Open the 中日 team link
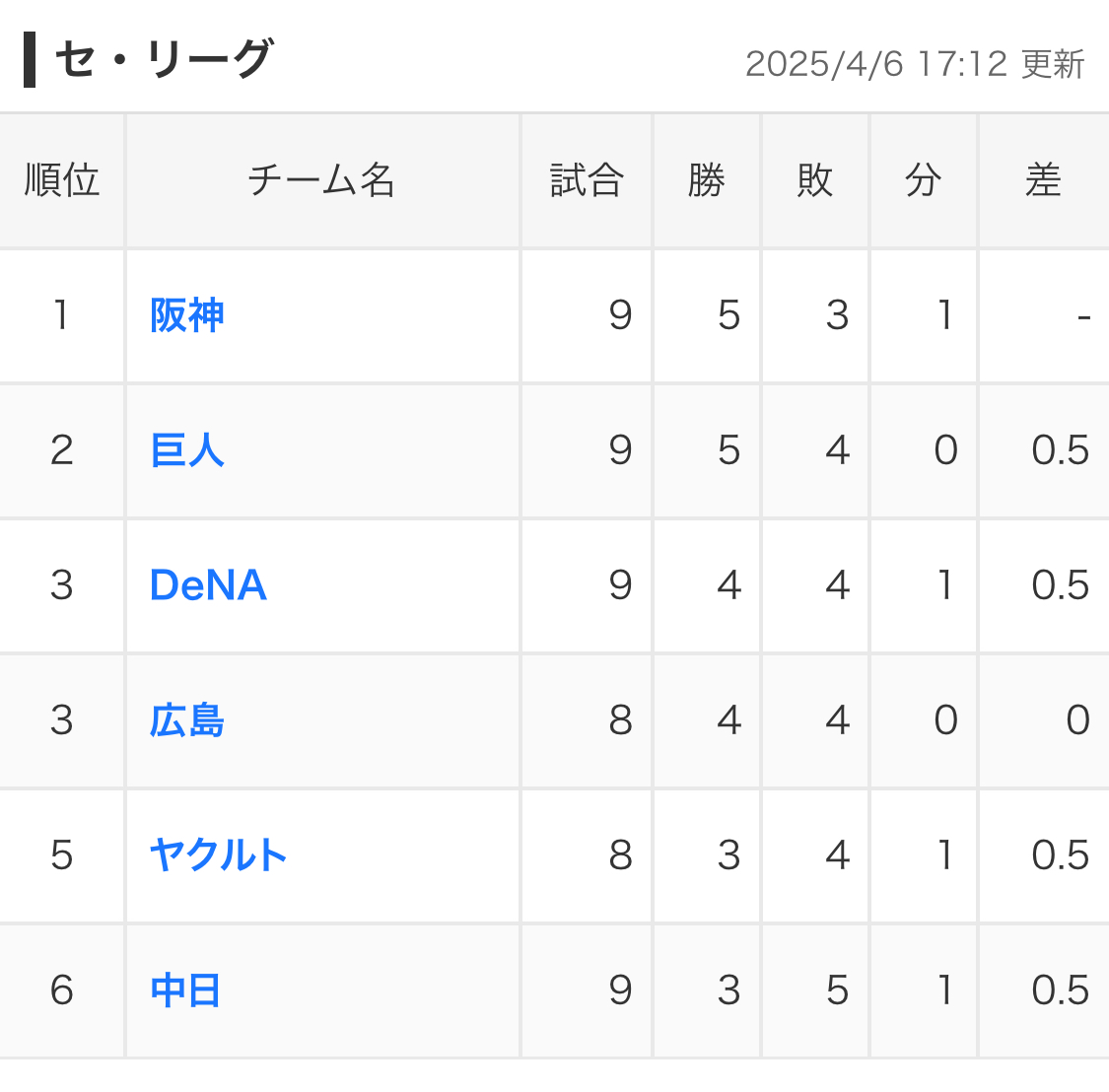This screenshot has height=1092, width=1109. pos(185,990)
